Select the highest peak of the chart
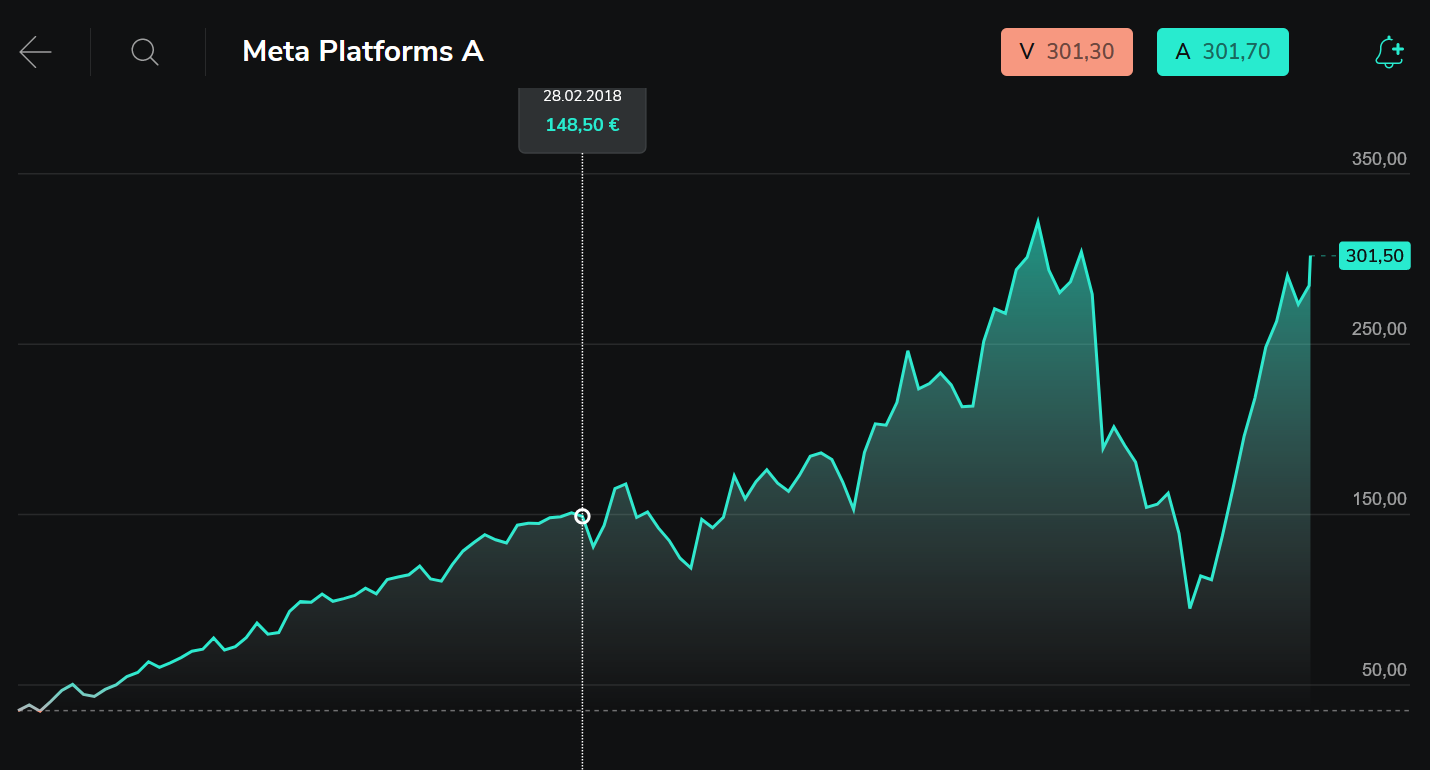This screenshot has width=1430, height=770. click(1038, 220)
